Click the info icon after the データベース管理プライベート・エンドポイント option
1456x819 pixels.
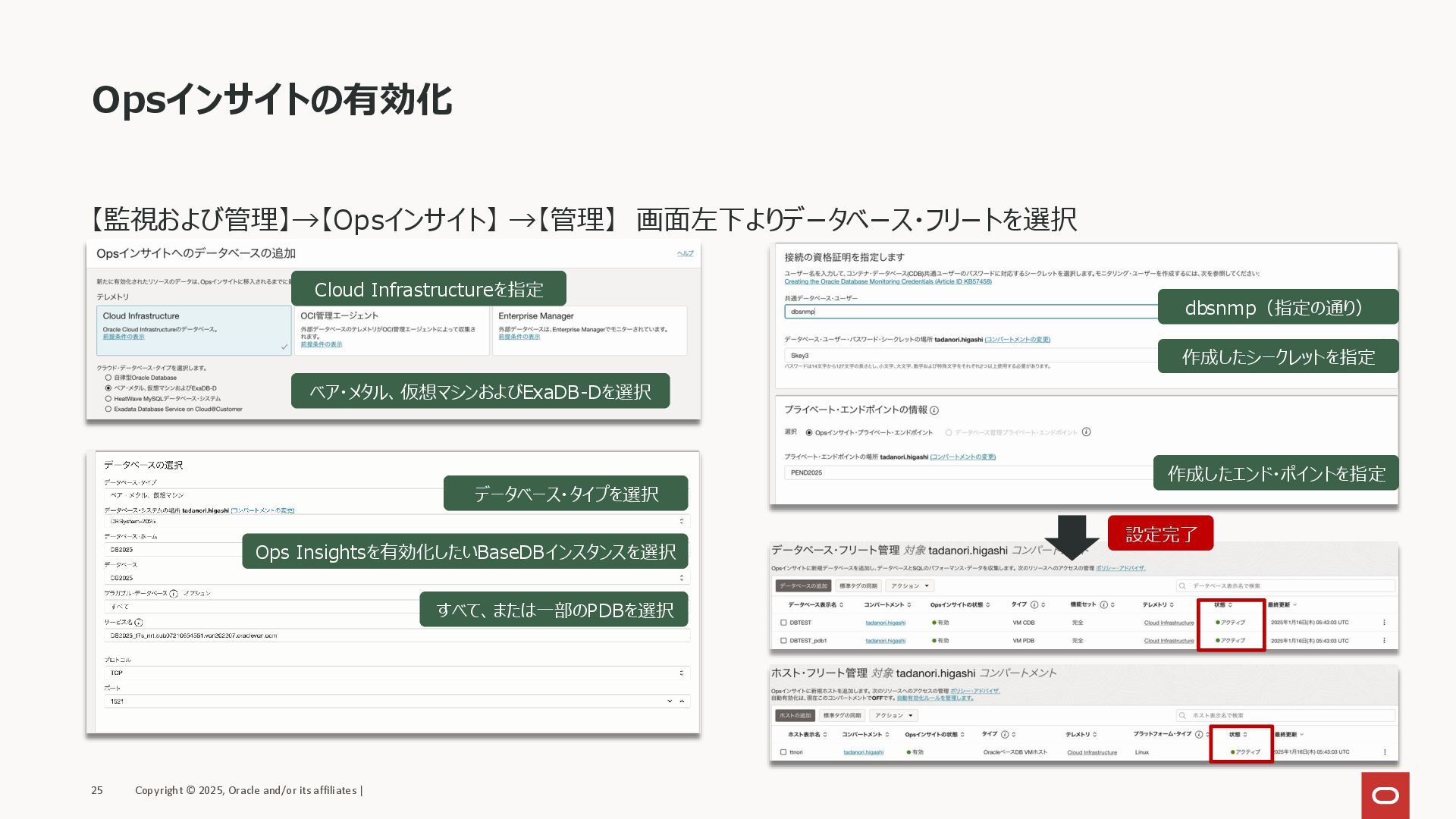(x=1086, y=432)
